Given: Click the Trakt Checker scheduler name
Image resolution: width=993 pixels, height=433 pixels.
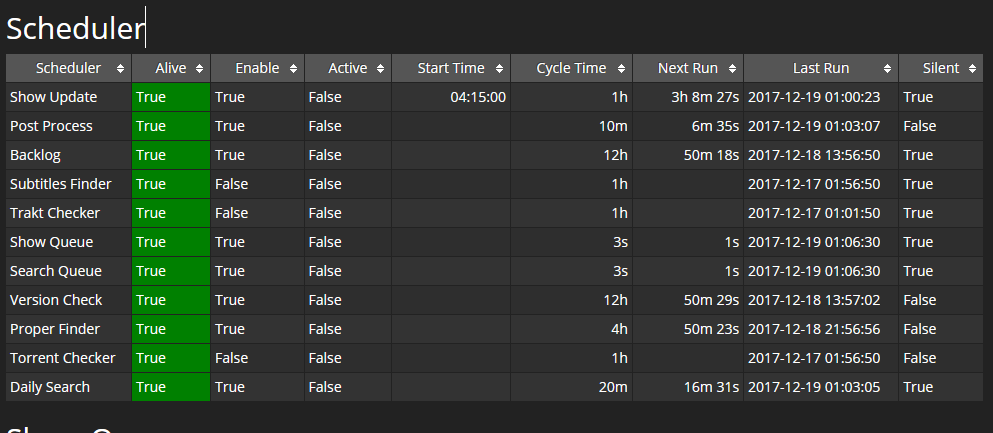Looking at the screenshot, I should (55, 213).
